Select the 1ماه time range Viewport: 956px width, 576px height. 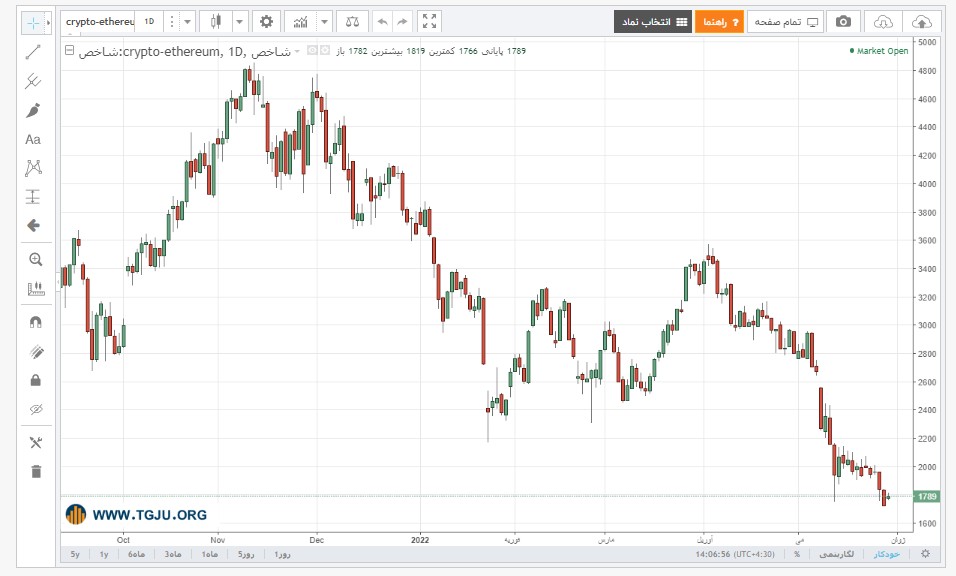210,554
